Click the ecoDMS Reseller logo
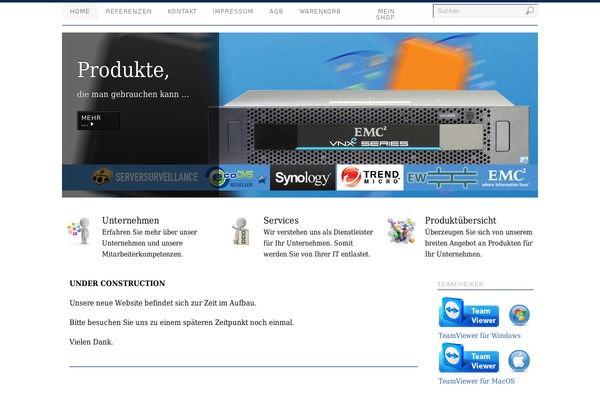Screen dimensions: 600x400 click(x=237, y=178)
